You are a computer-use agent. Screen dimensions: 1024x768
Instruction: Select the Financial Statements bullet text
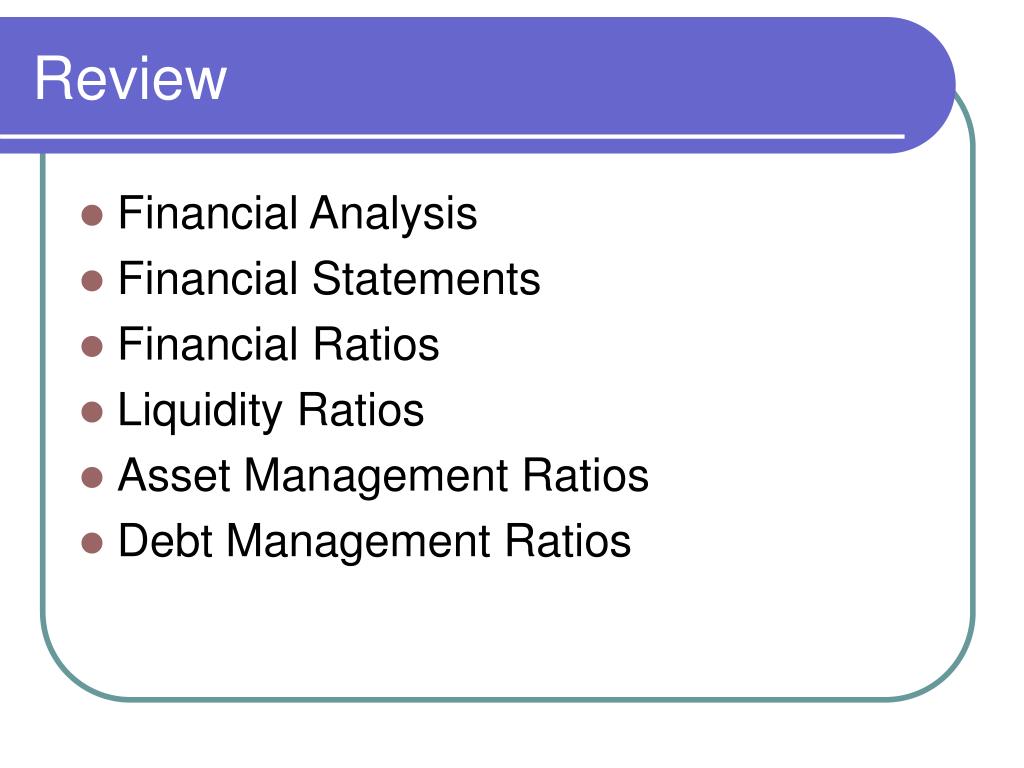coord(329,279)
